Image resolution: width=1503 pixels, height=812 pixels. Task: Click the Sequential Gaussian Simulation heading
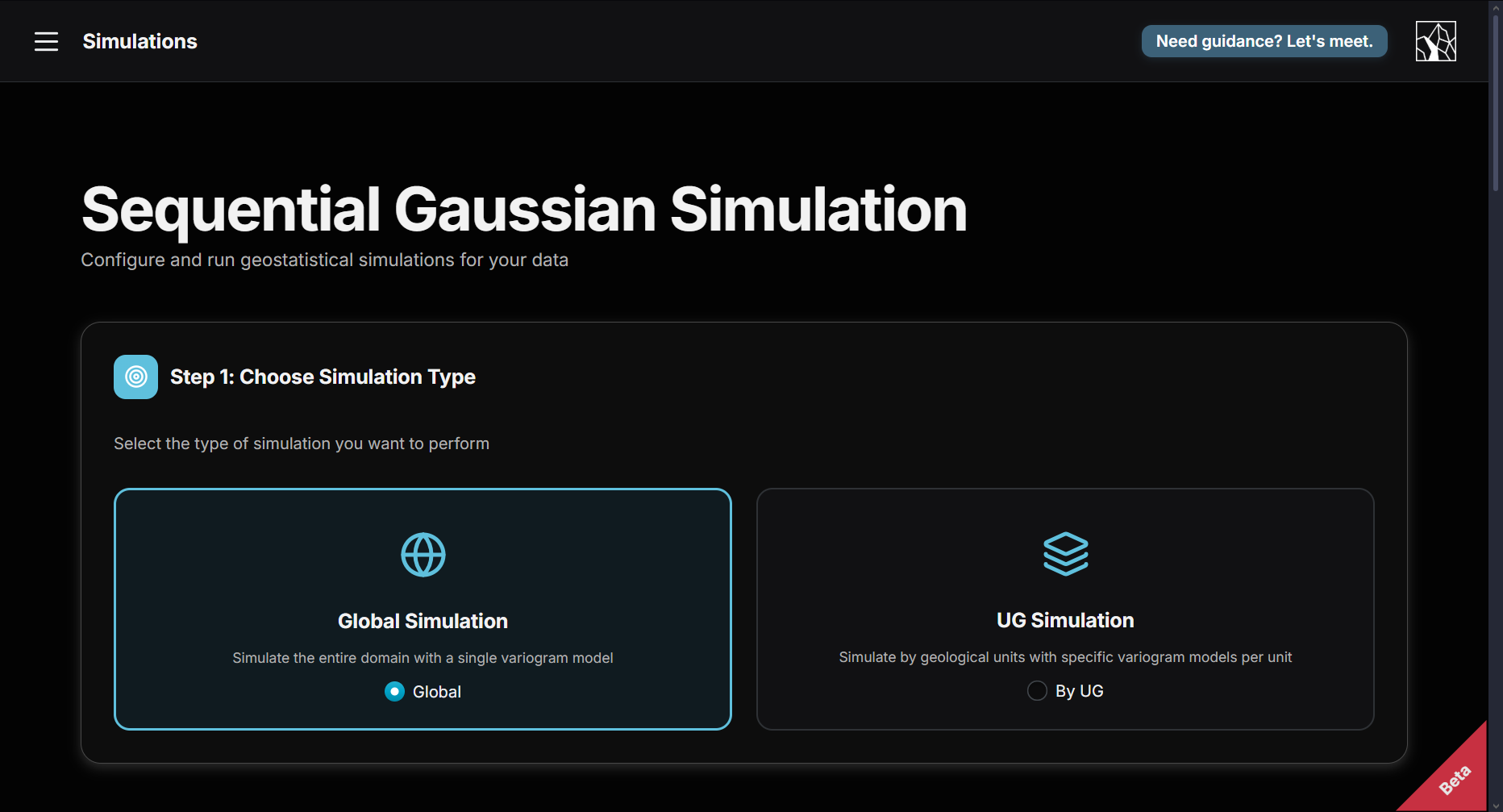click(x=524, y=210)
